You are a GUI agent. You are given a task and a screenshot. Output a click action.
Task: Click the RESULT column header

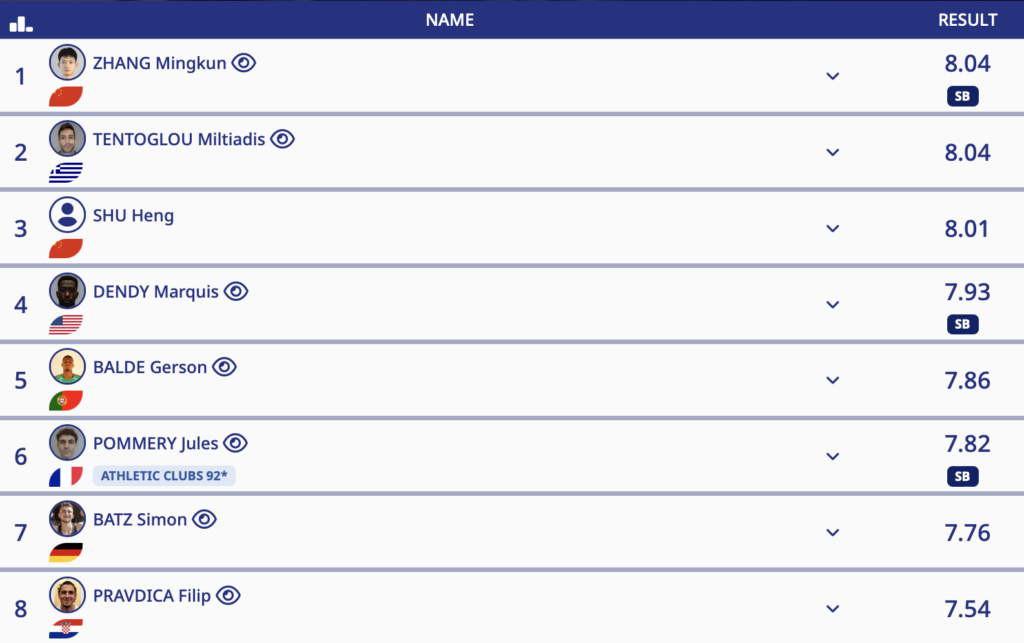click(967, 20)
